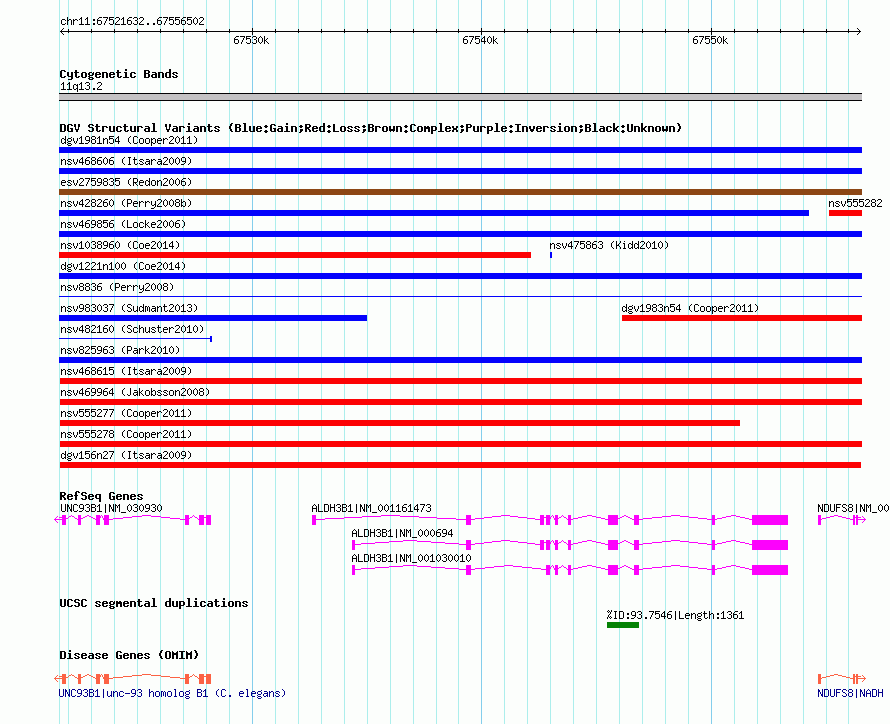Open the NDUFS8|NADH OMIM link

pos(850,693)
